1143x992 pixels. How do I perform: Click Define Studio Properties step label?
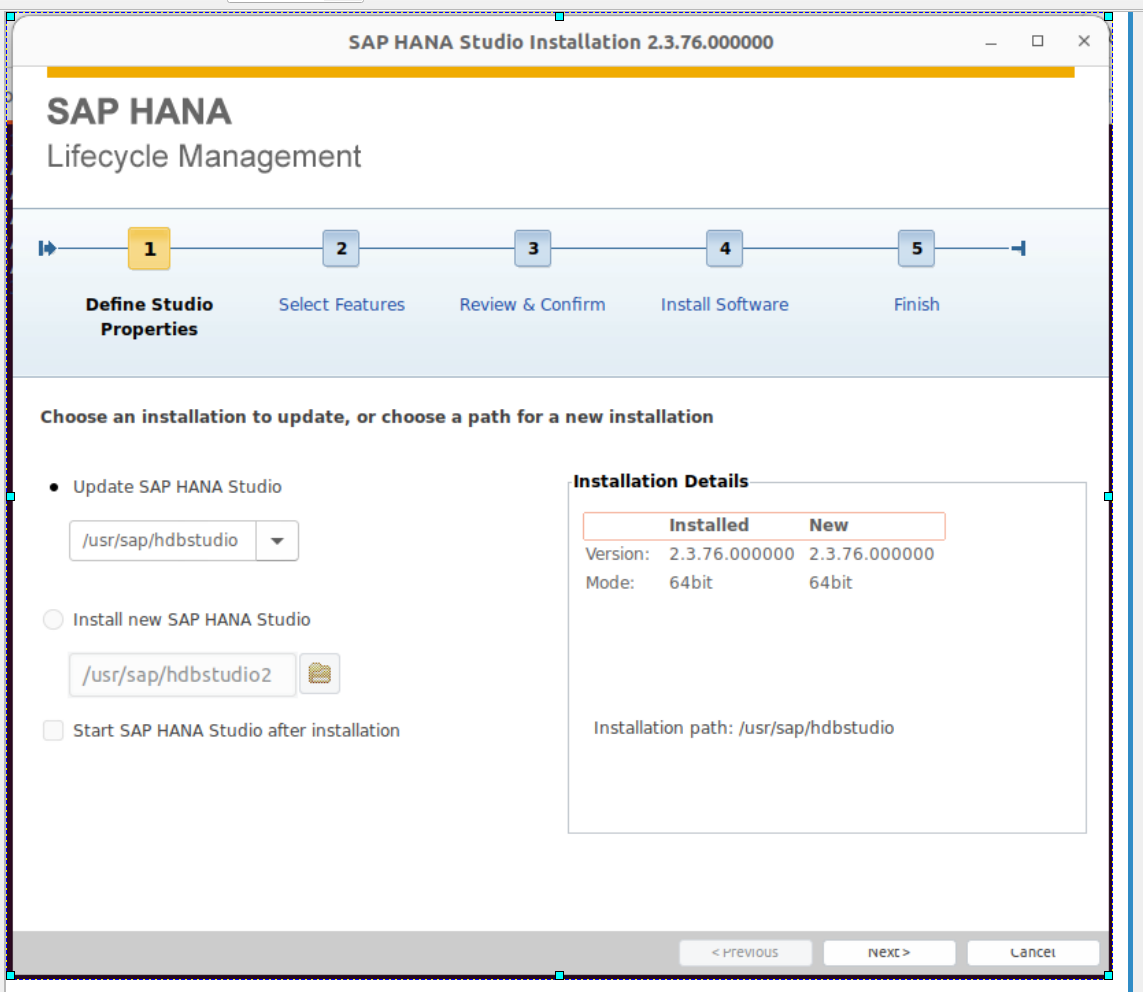tap(149, 316)
